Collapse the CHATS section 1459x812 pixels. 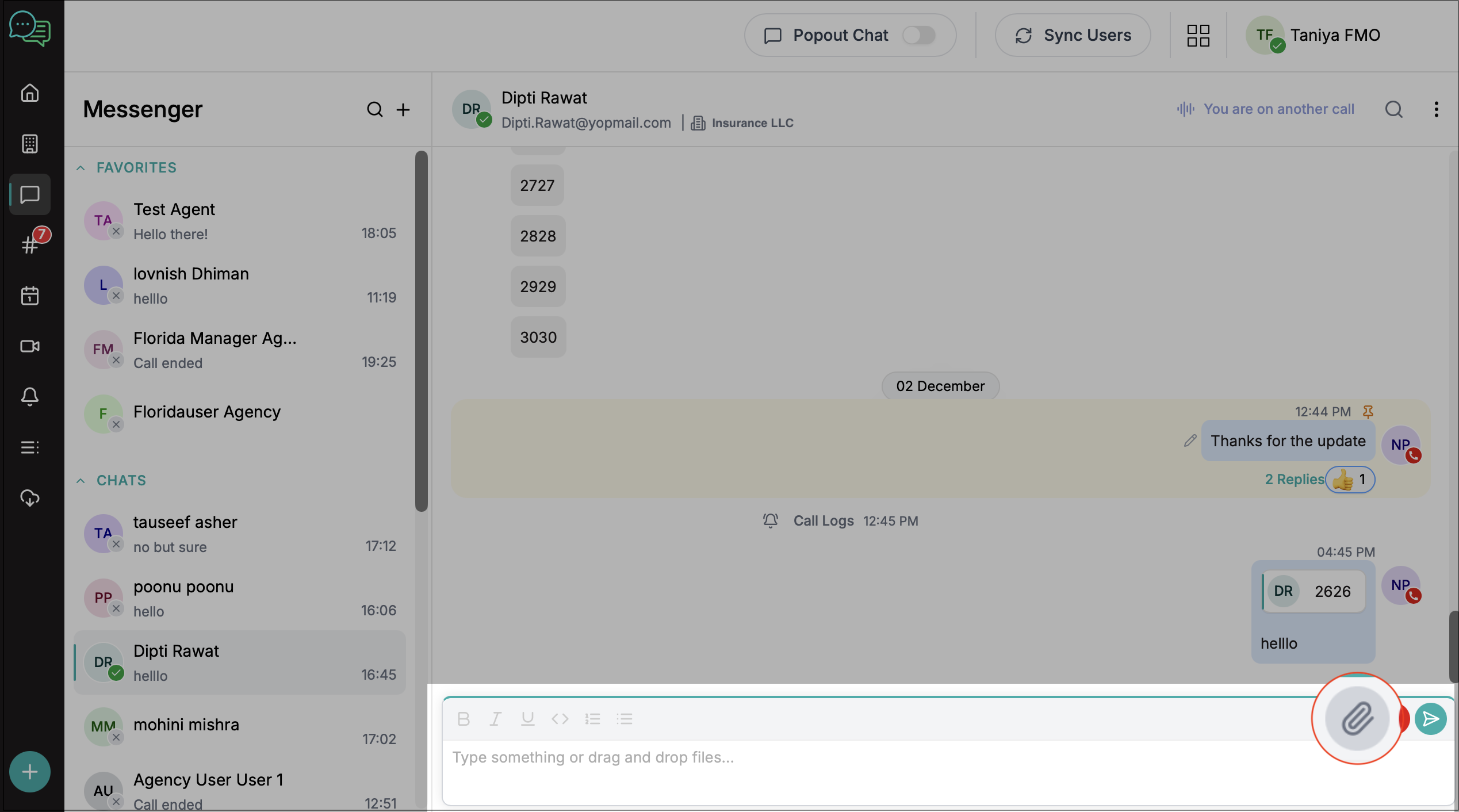tap(81, 481)
